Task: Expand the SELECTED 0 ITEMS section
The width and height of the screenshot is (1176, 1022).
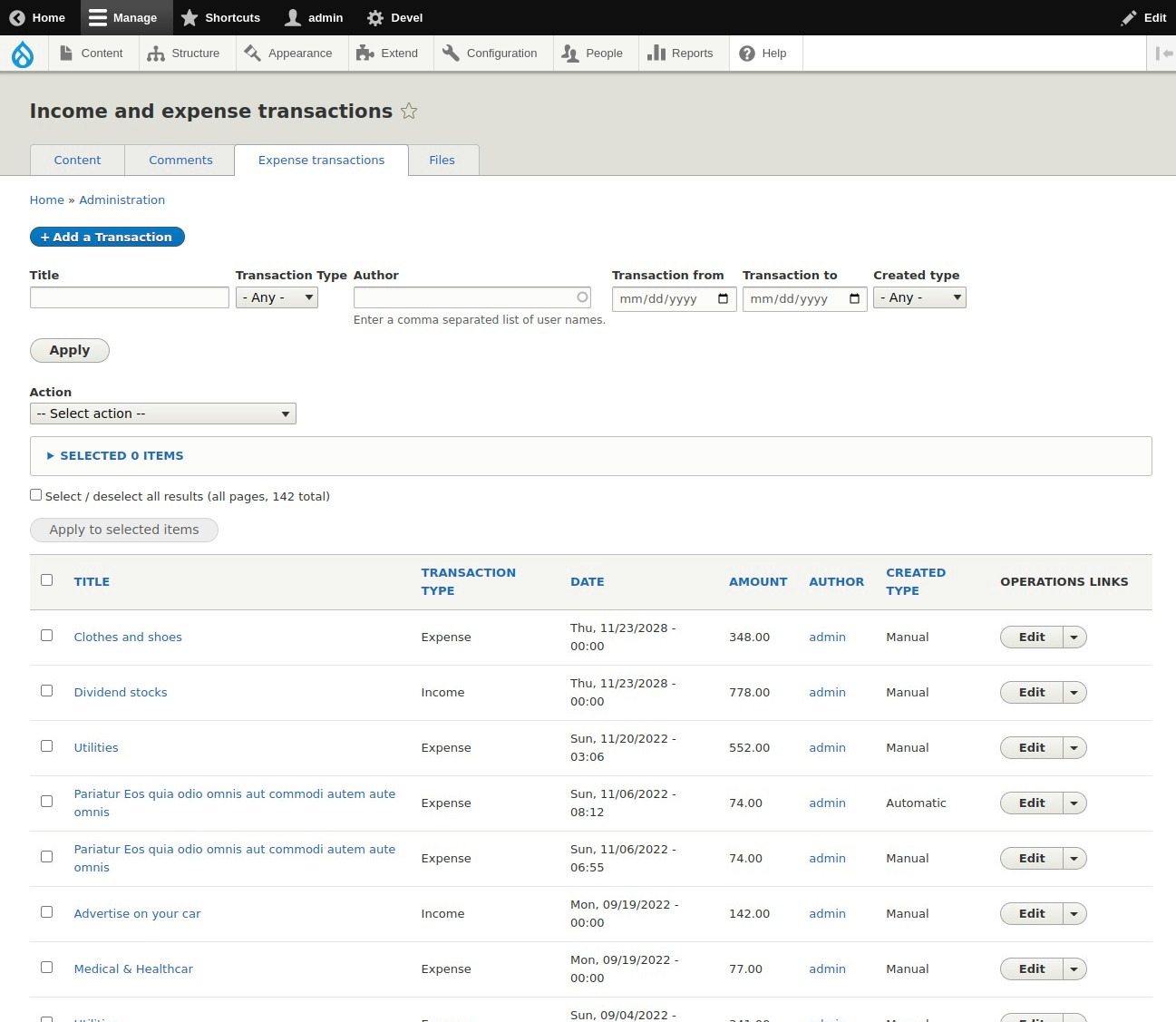Action: click(114, 455)
